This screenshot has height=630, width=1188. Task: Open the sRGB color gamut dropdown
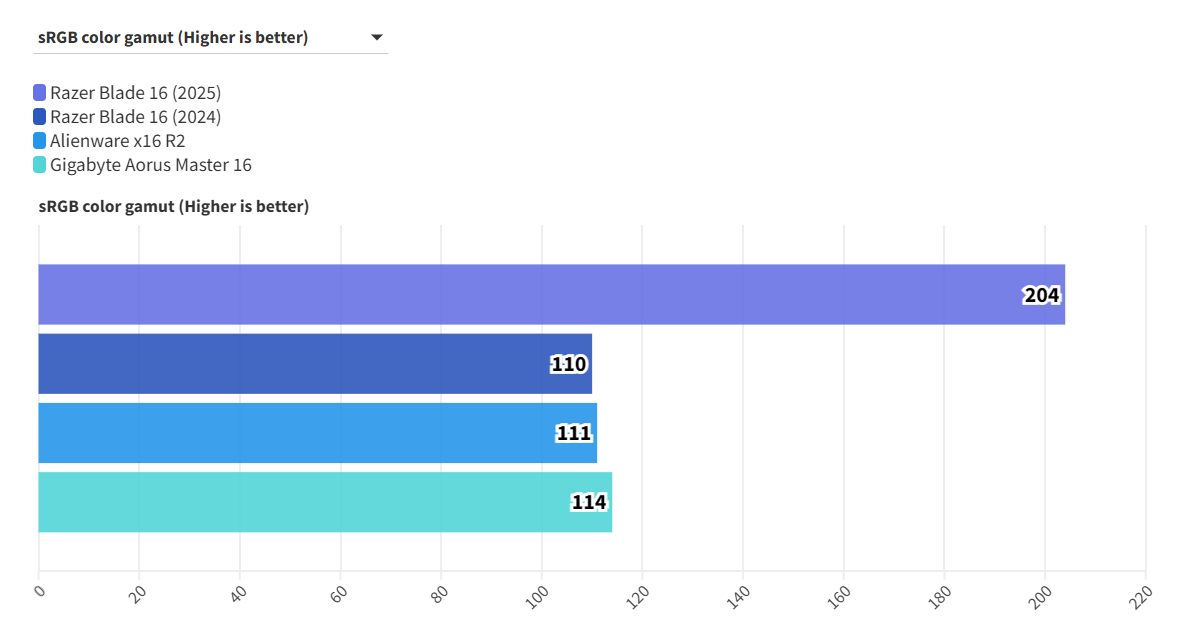[x=210, y=38]
